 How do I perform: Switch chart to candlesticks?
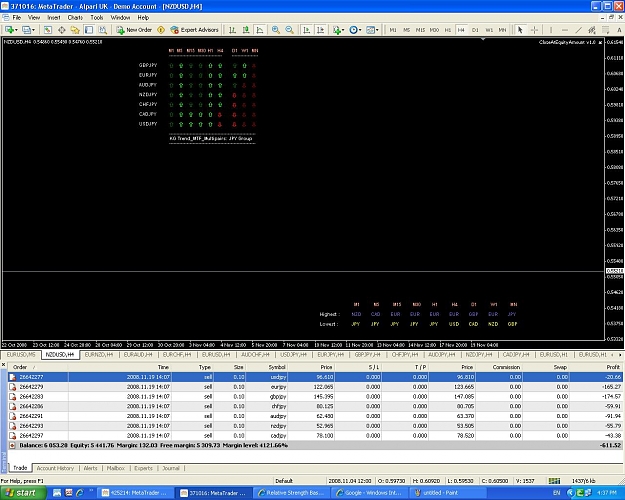(246, 30)
